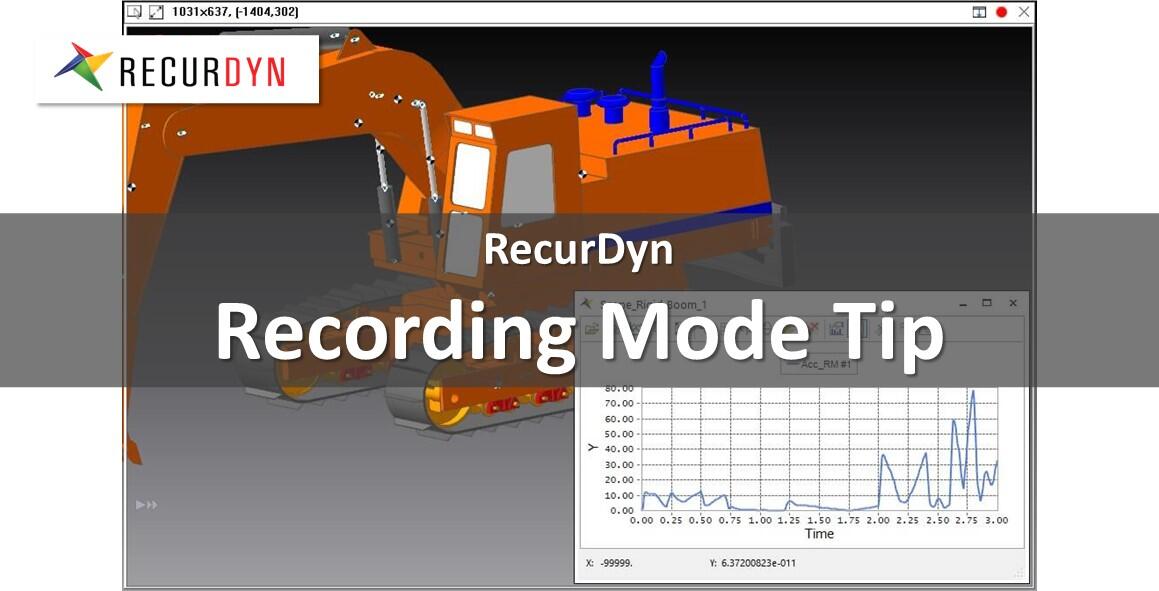This screenshot has height=591, width=1159.
Task: Click the open folder icon in plot toolbar
Action: tap(592, 328)
